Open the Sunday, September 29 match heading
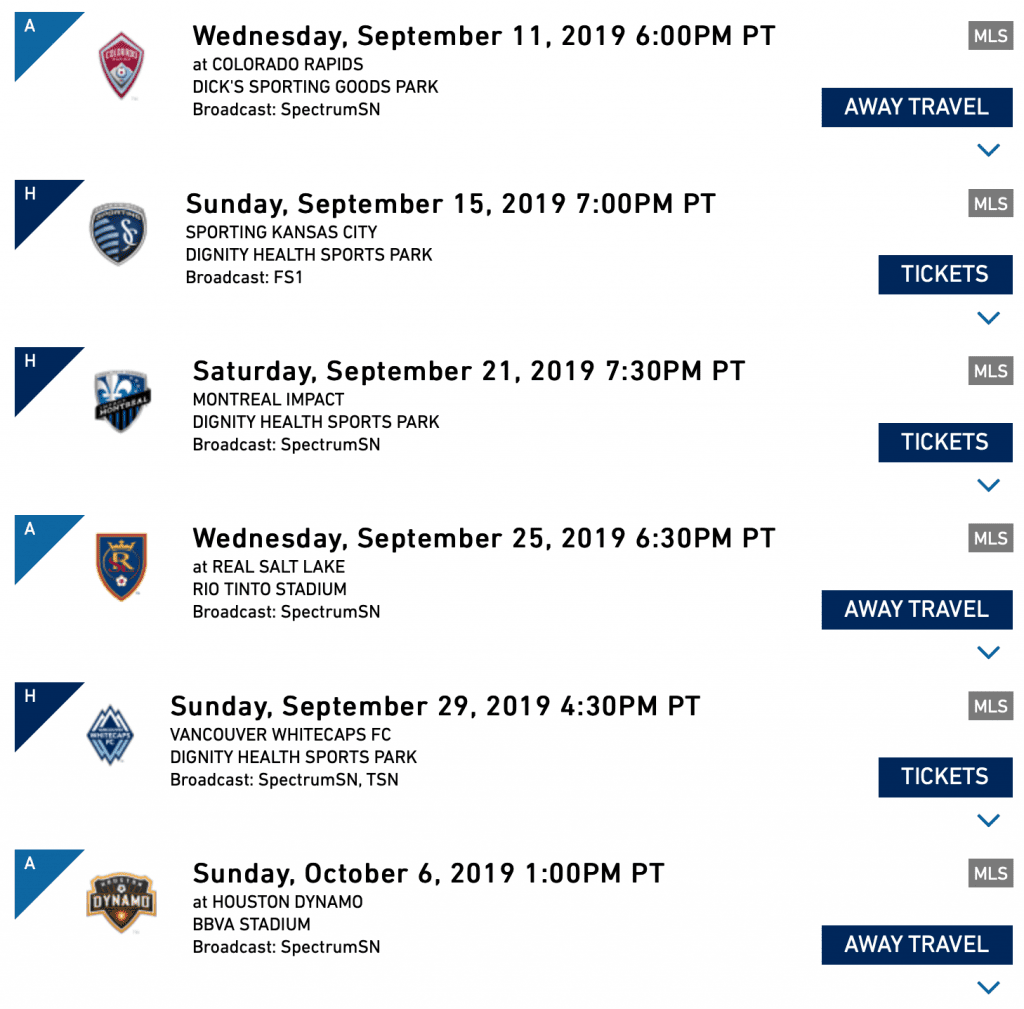Image resolution: width=1024 pixels, height=1009 pixels. pos(435,706)
